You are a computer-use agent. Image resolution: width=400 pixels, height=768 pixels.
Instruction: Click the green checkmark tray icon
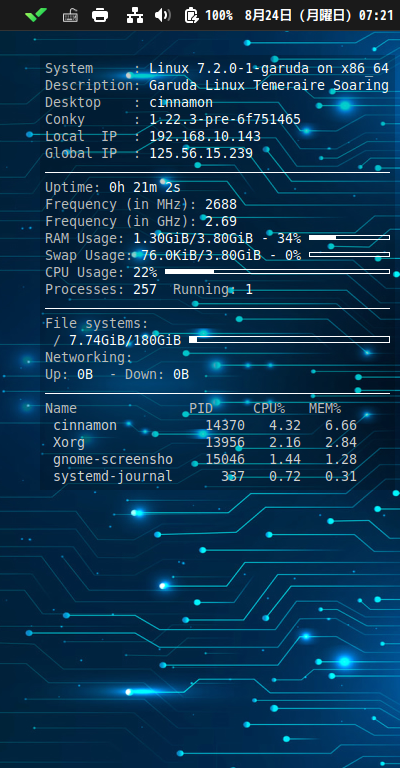(36, 15)
